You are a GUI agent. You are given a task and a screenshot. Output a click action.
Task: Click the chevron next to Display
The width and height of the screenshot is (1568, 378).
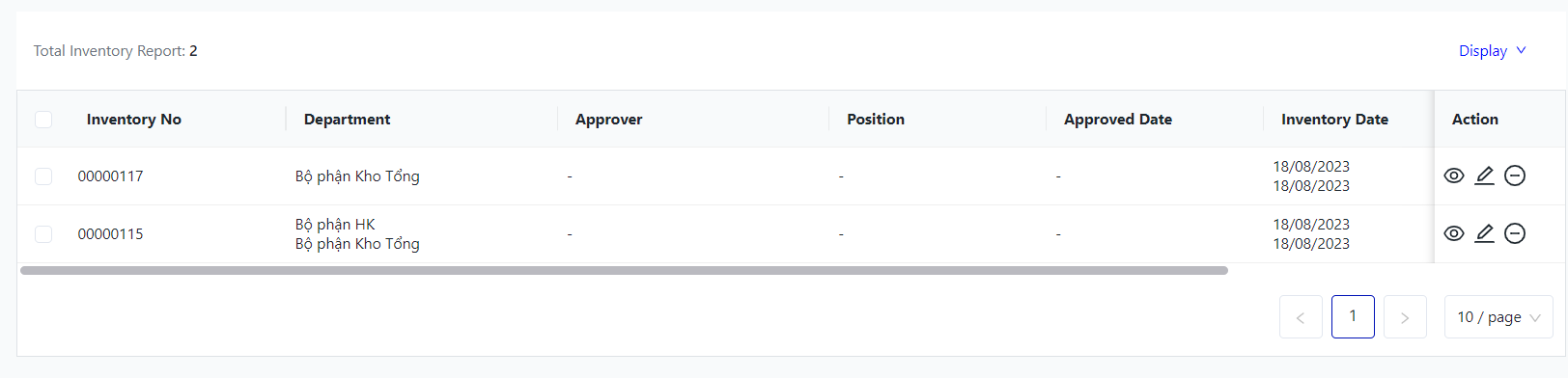(x=1521, y=50)
